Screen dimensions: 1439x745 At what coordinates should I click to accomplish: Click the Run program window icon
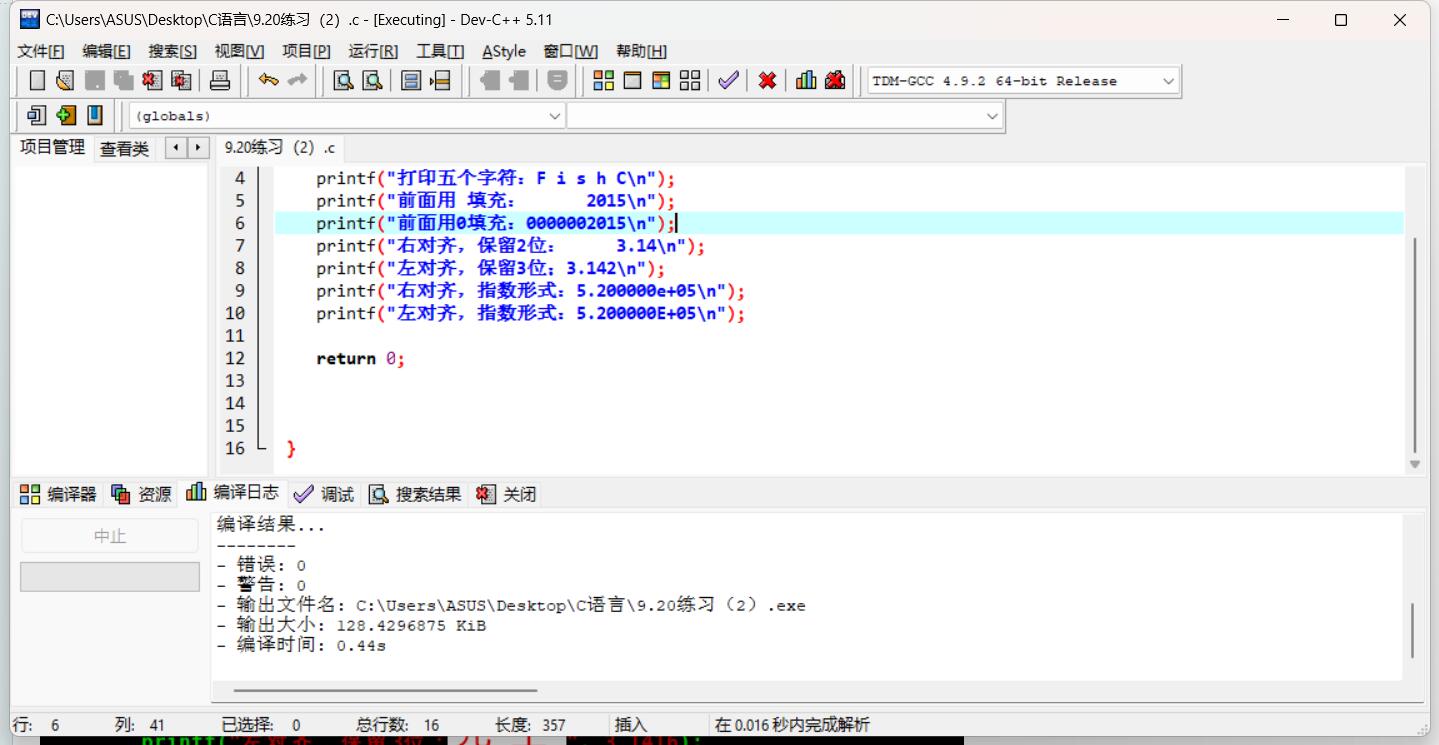click(633, 81)
